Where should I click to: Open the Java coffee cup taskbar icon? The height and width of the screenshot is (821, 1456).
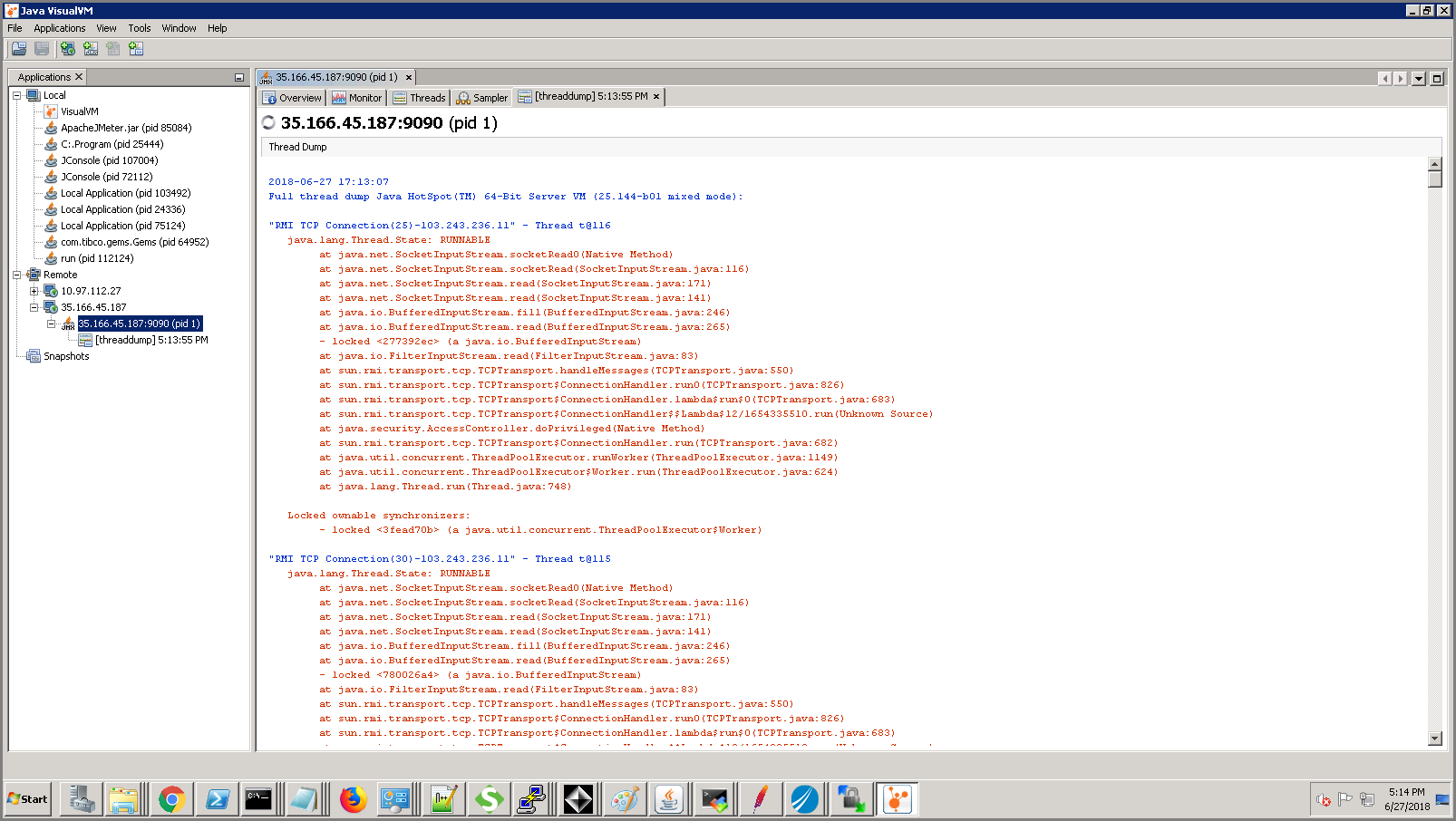tap(669, 799)
